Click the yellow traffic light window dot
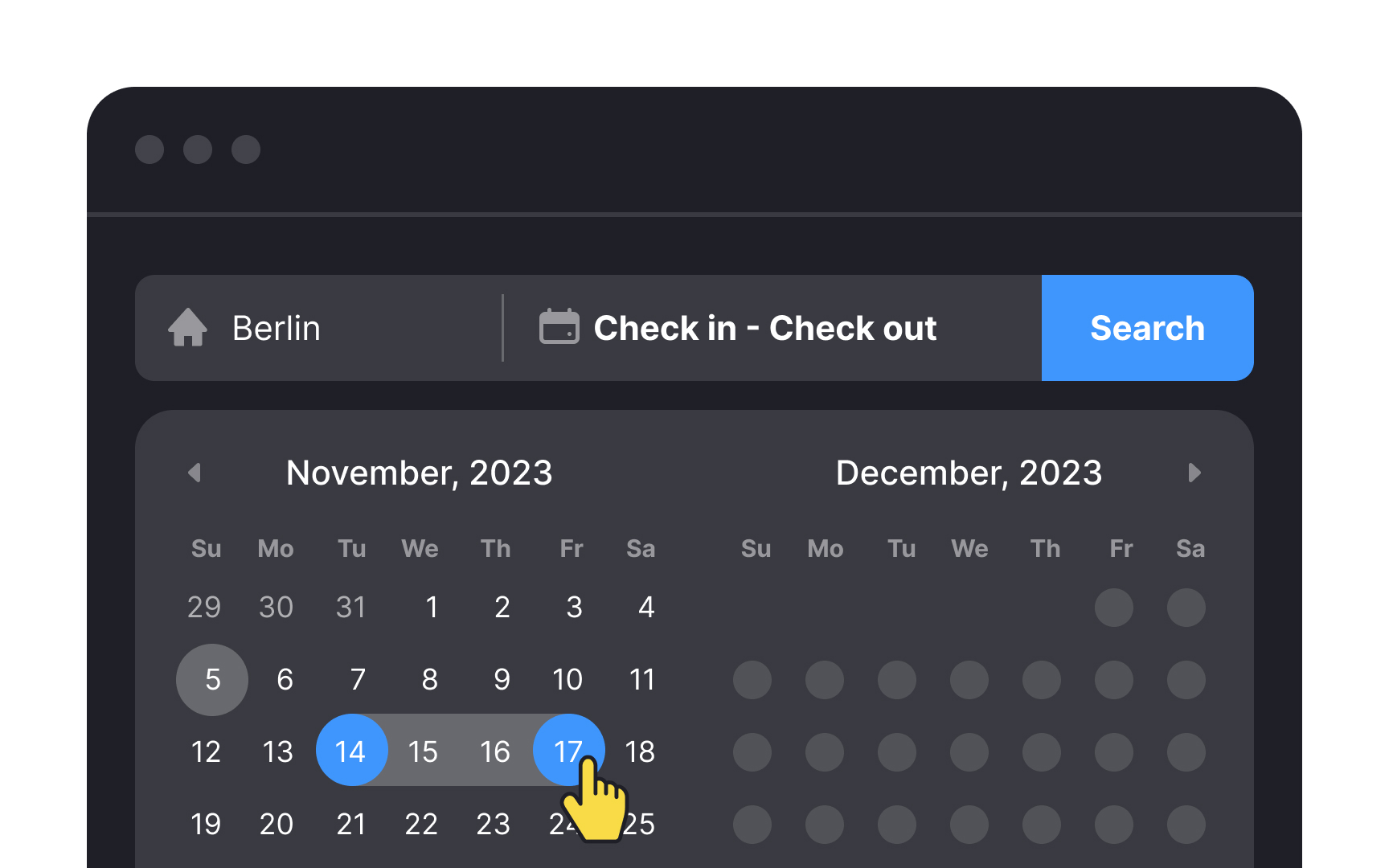The image size is (1389, 868). [x=198, y=149]
